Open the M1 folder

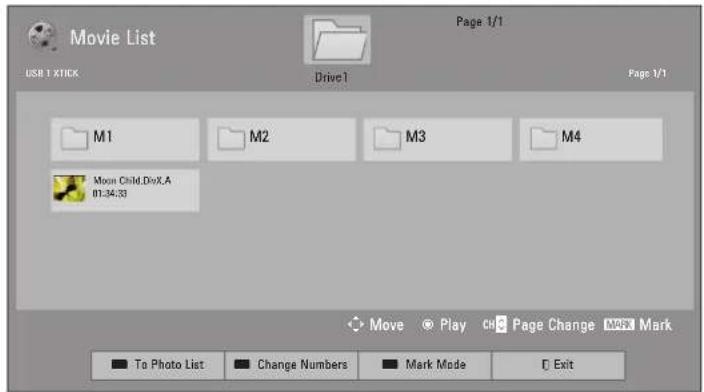point(125,139)
